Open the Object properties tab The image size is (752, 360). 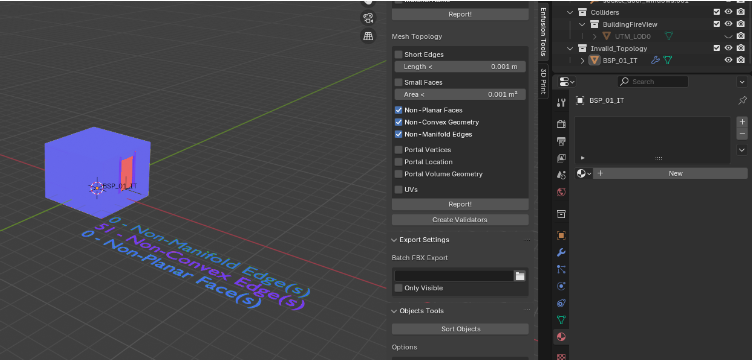tap(561, 235)
